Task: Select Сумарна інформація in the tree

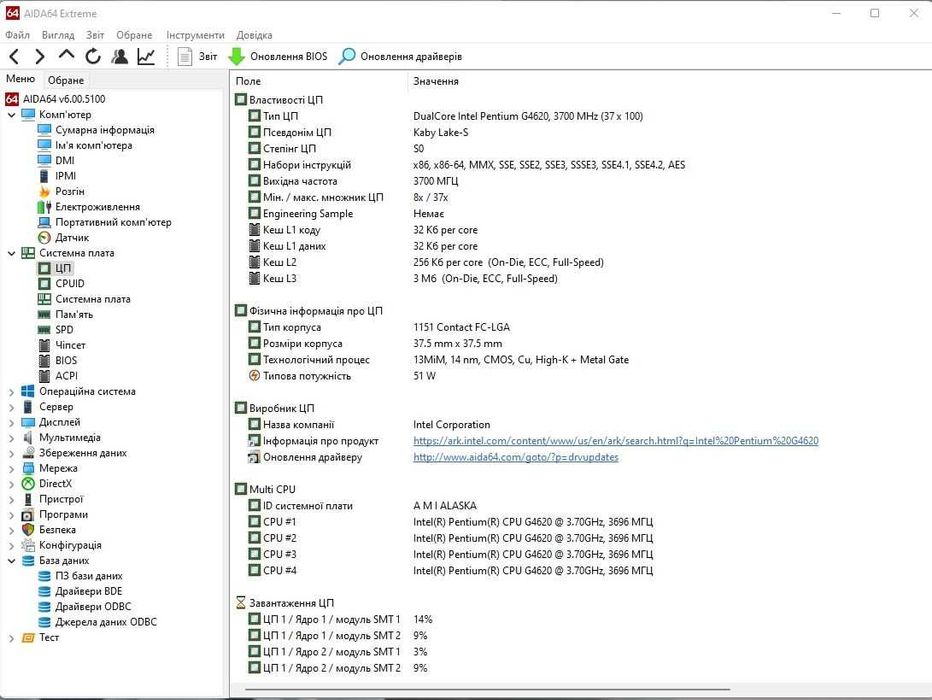Action: 105,130
